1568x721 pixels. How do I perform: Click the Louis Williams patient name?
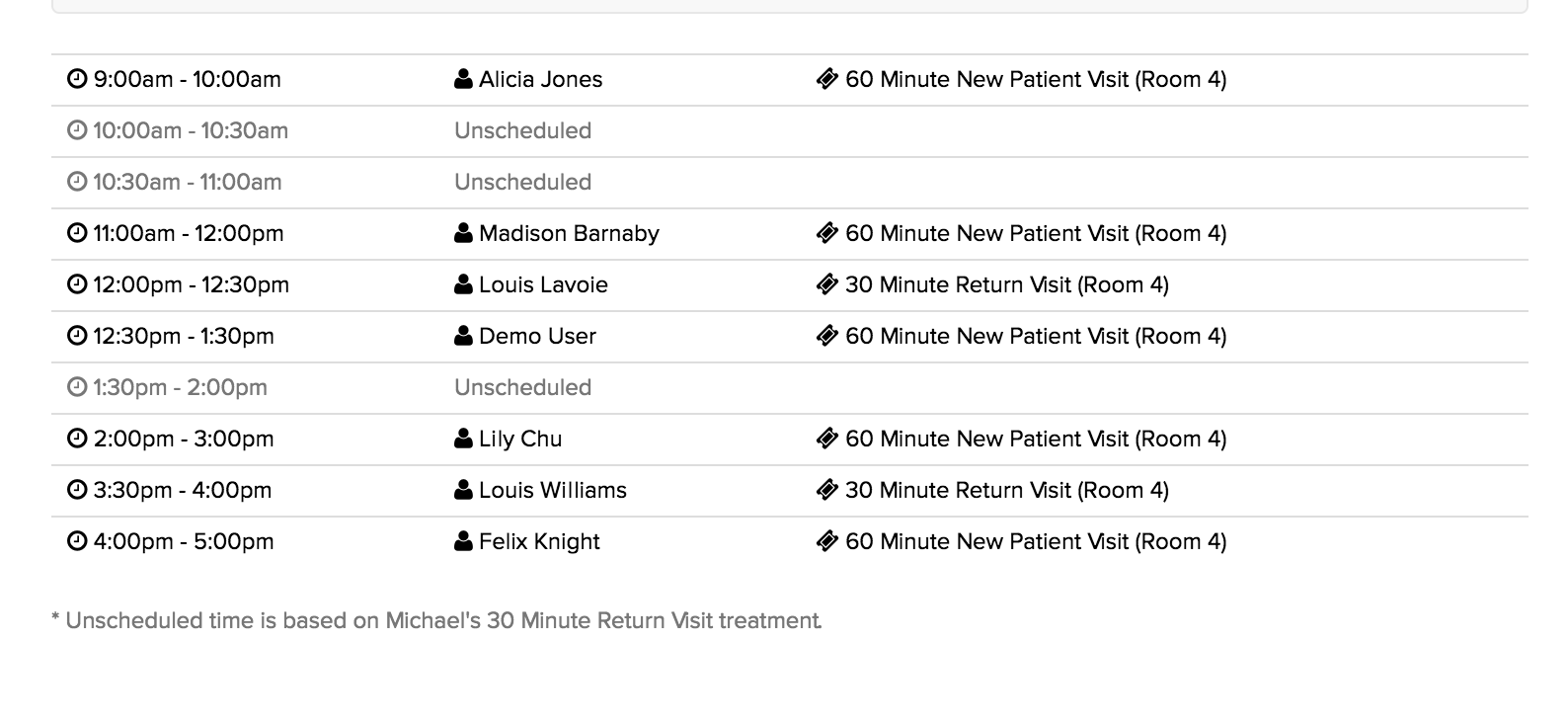click(x=552, y=490)
